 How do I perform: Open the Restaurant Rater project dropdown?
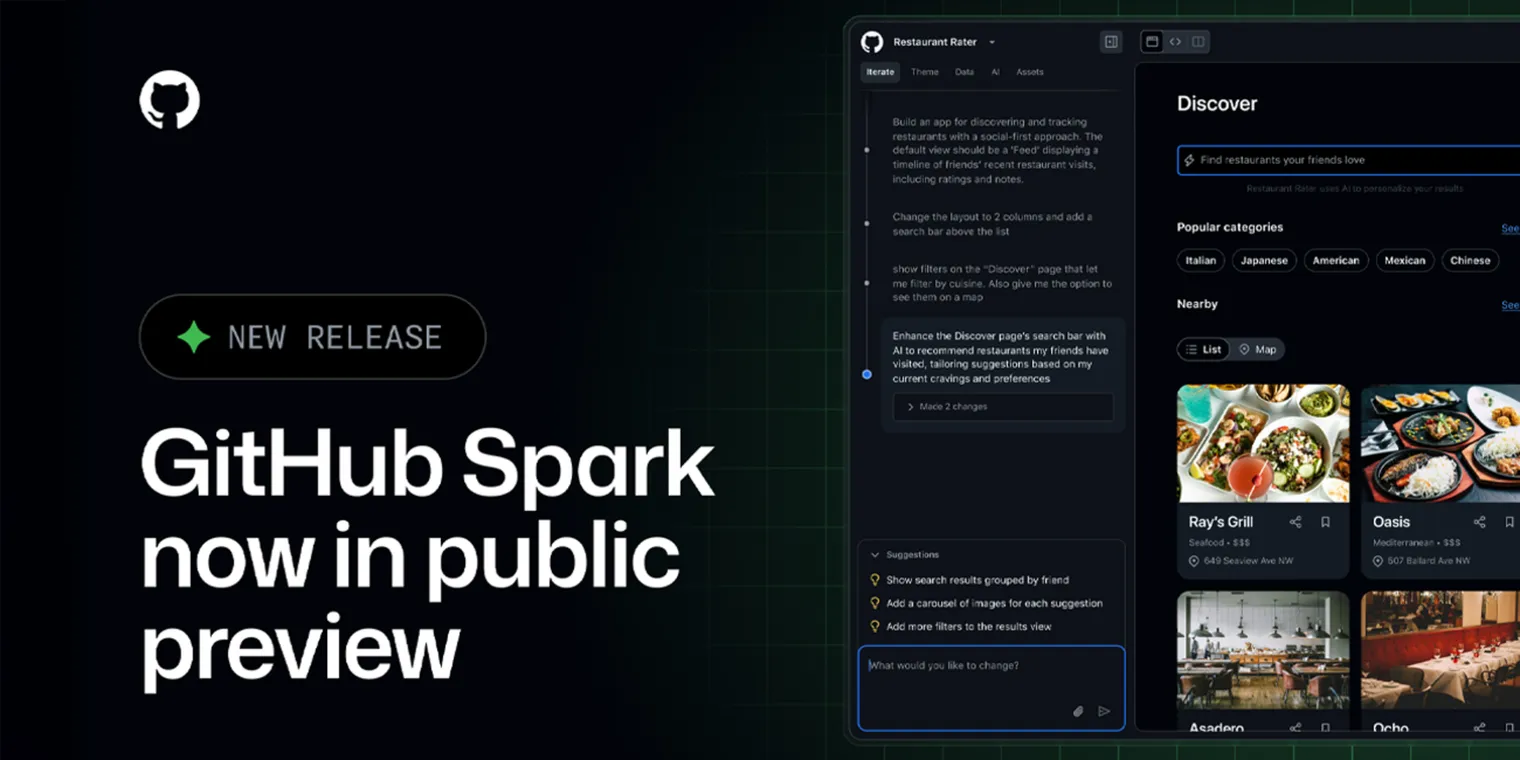pyautogui.click(x=990, y=41)
